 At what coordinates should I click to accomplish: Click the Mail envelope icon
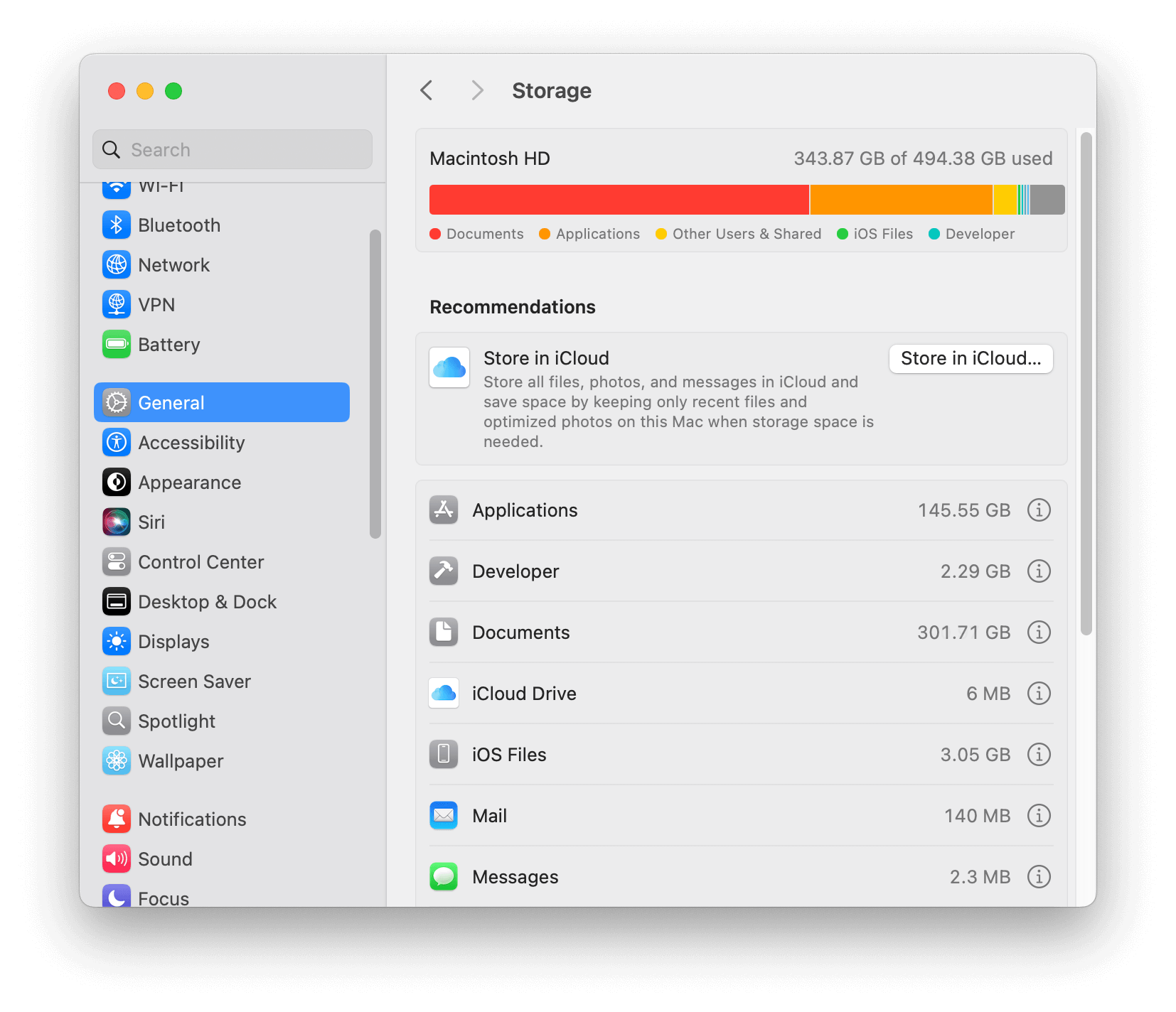[444, 816]
